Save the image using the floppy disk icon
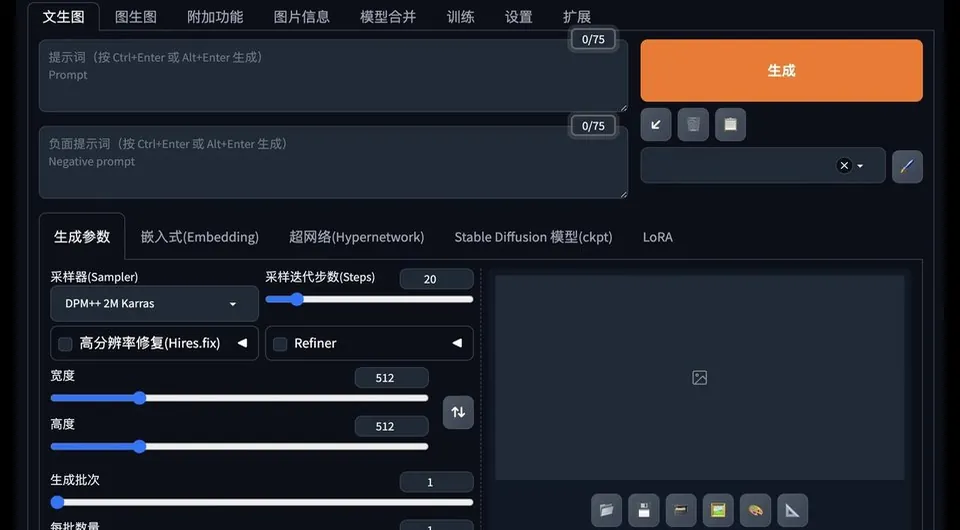Screen dimensions: 960x530 pos(643,510)
